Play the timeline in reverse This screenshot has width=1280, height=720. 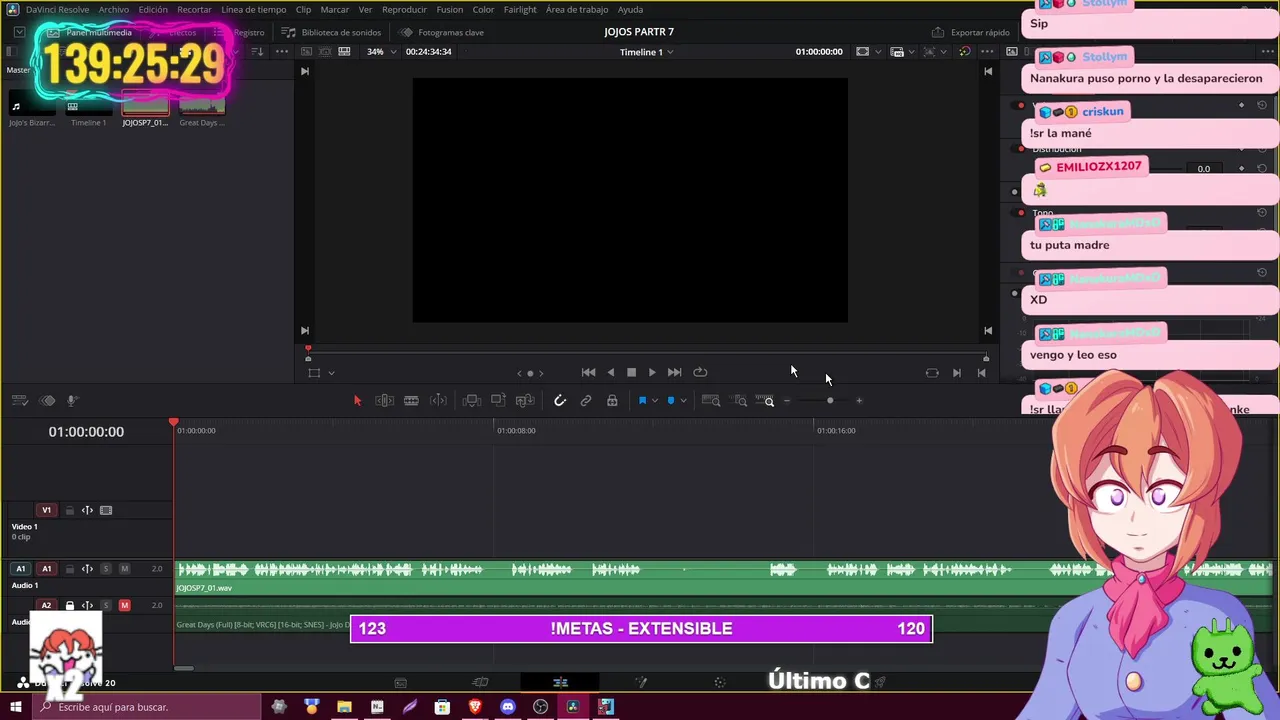click(611, 372)
